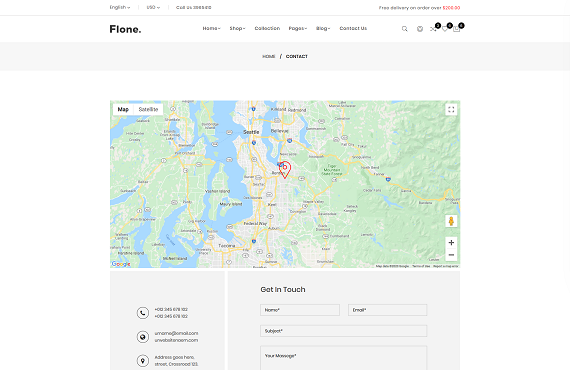The image size is (570, 370).
Task: Click the HOME breadcrumb link
Action: [x=269, y=56]
